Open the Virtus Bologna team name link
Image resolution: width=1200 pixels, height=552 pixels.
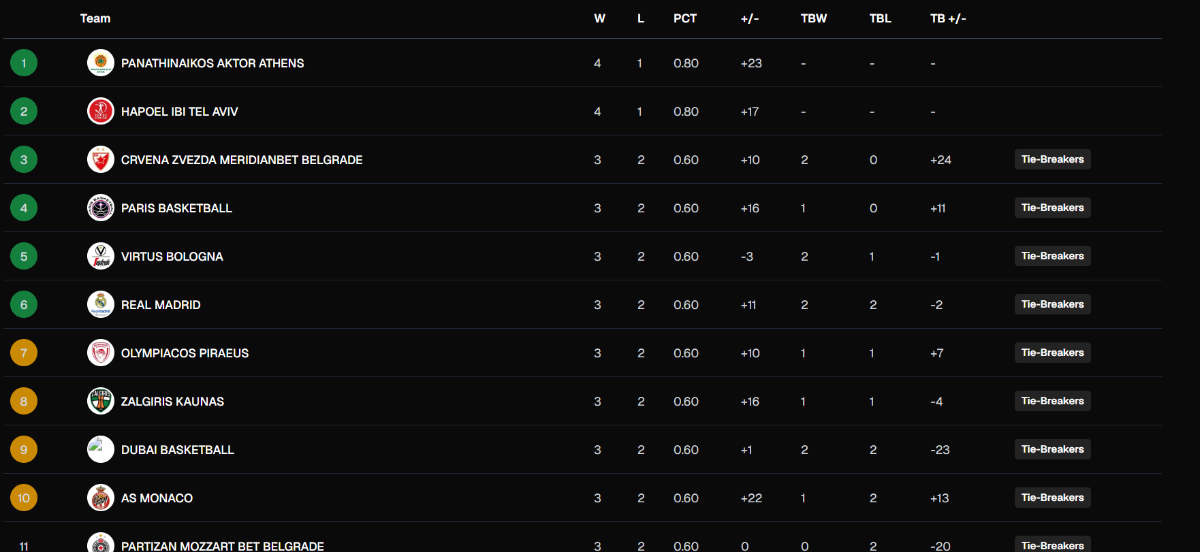click(172, 257)
